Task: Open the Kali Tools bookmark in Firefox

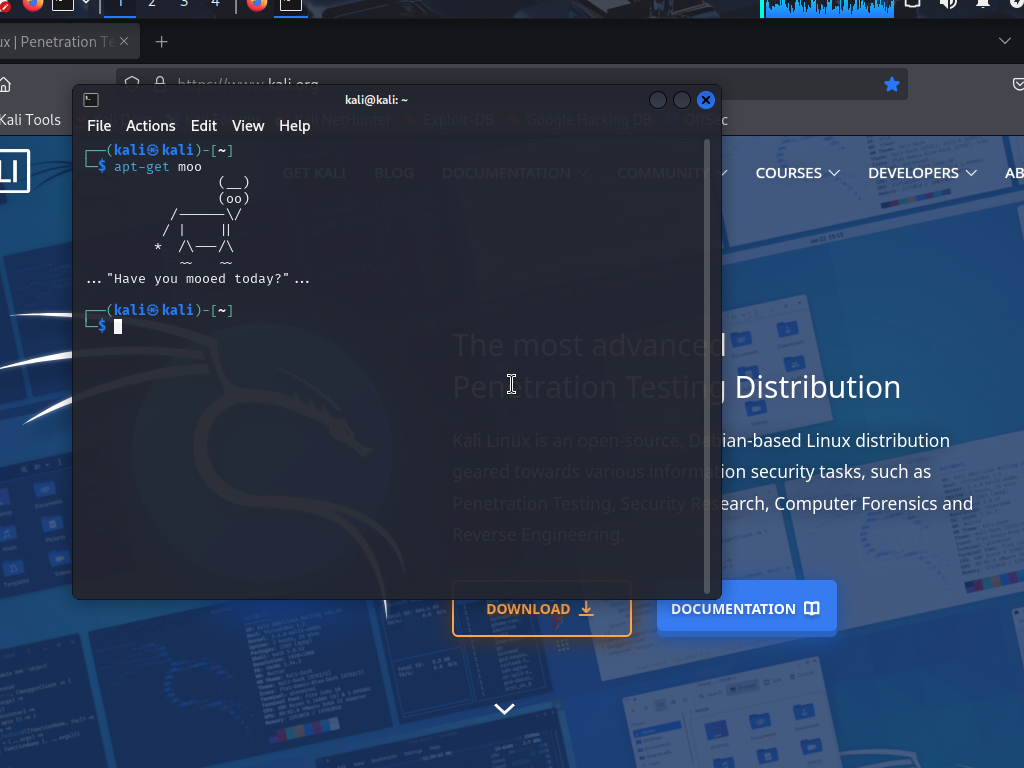Action: [30, 120]
